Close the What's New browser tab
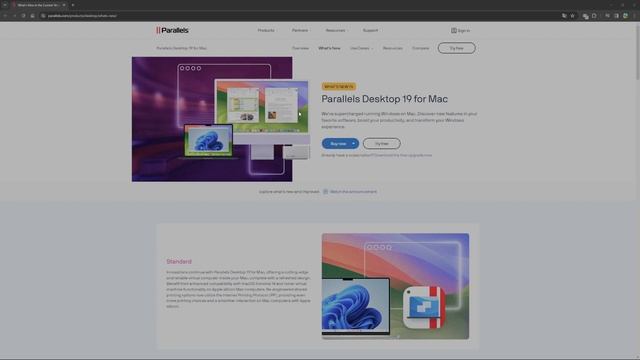 point(64,5)
